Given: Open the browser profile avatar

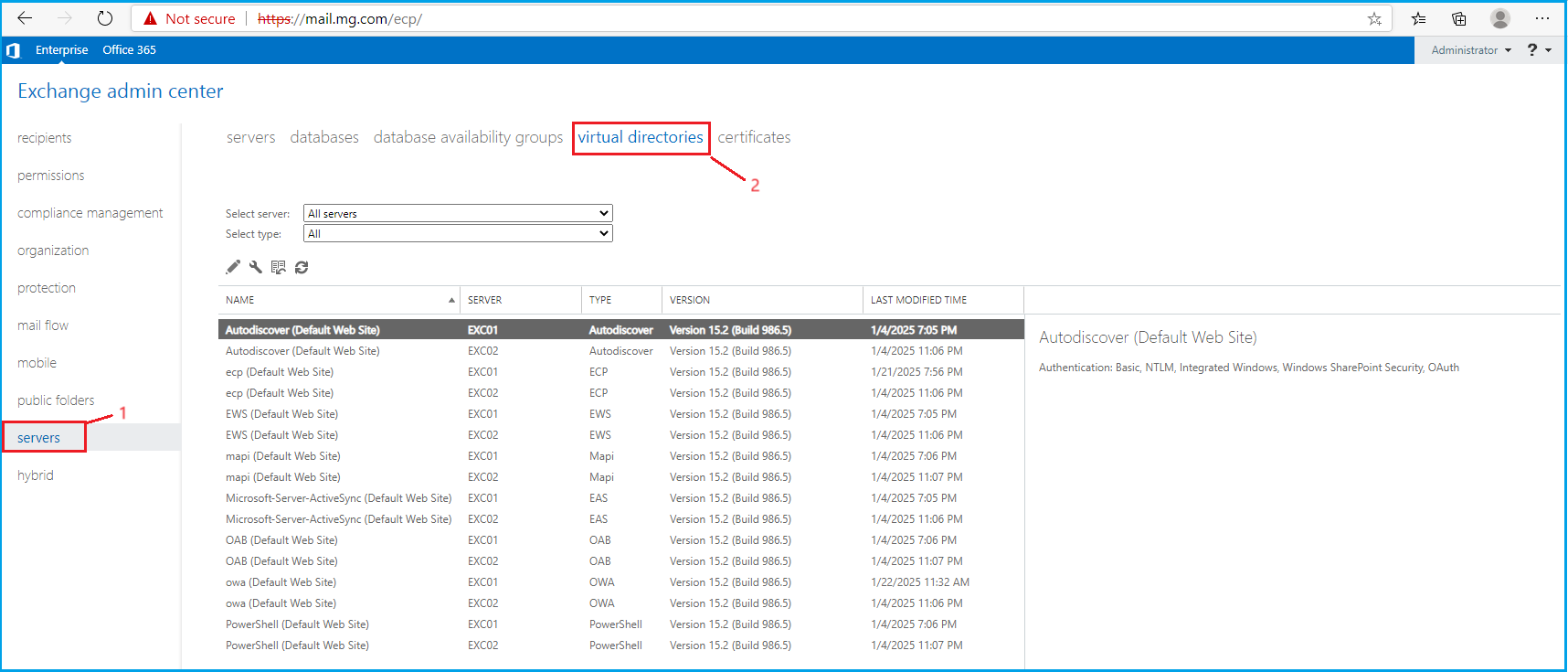Looking at the screenshot, I should 1499,18.
